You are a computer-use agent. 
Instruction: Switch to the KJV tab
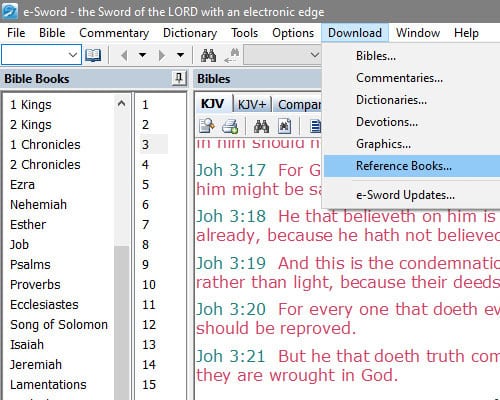click(x=212, y=104)
